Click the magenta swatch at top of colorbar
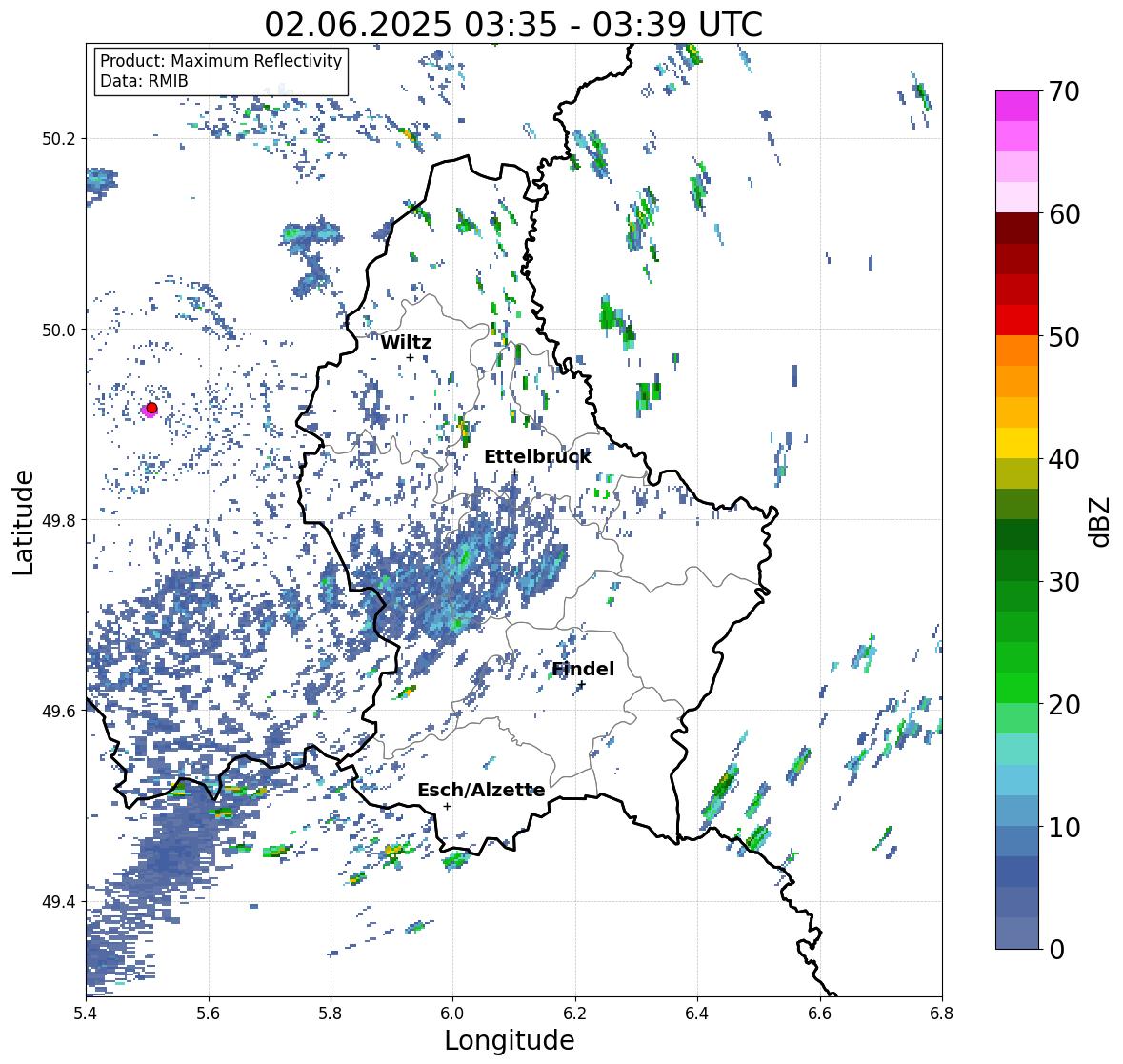This screenshot has width=1123, height=1064. pos(1017,106)
